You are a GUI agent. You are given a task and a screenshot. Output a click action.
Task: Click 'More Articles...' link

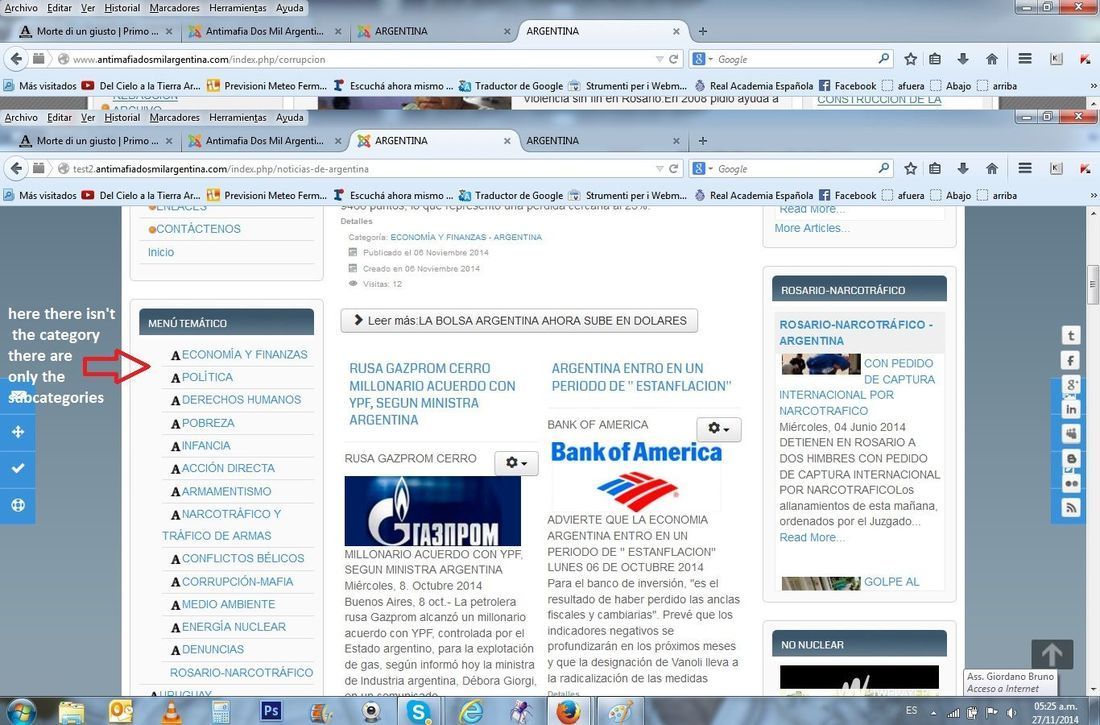tap(812, 228)
